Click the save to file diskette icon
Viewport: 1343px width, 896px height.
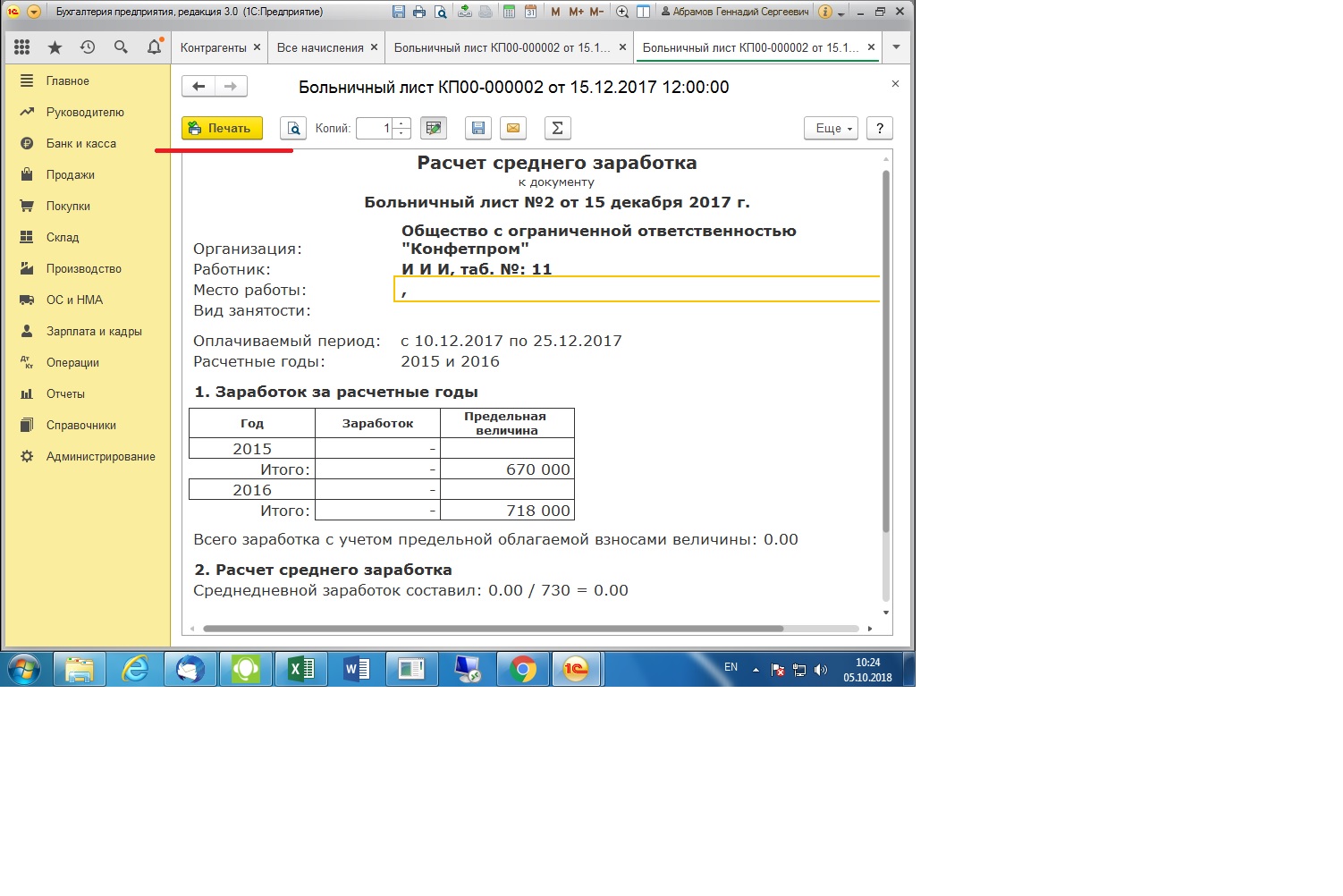coord(478,129)
